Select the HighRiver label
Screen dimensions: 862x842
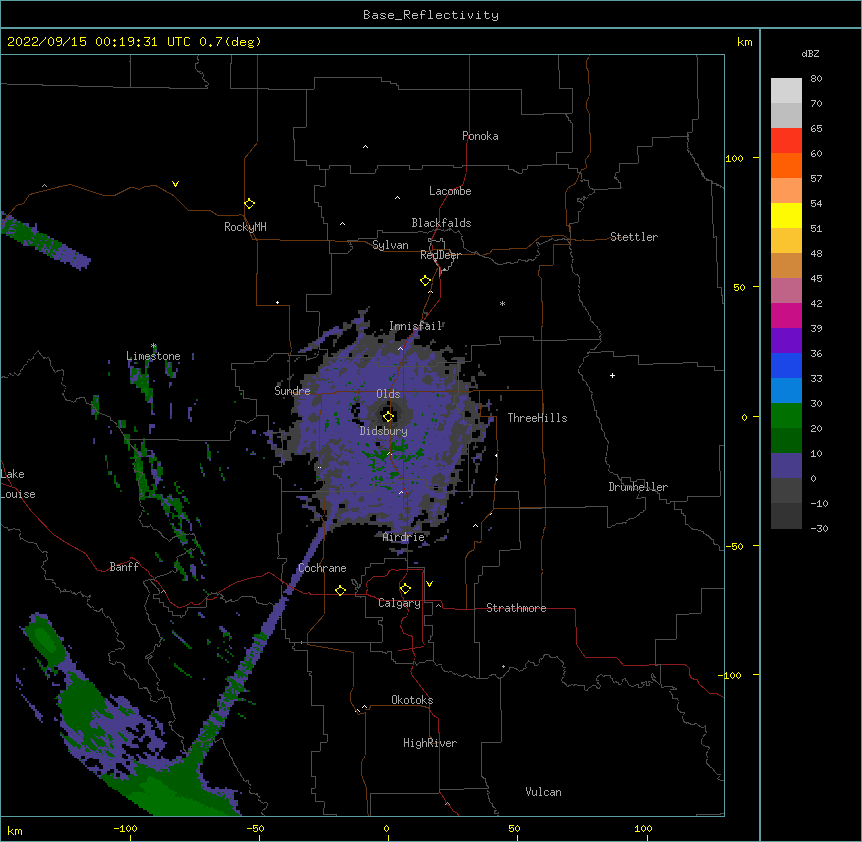pos(430,743)
